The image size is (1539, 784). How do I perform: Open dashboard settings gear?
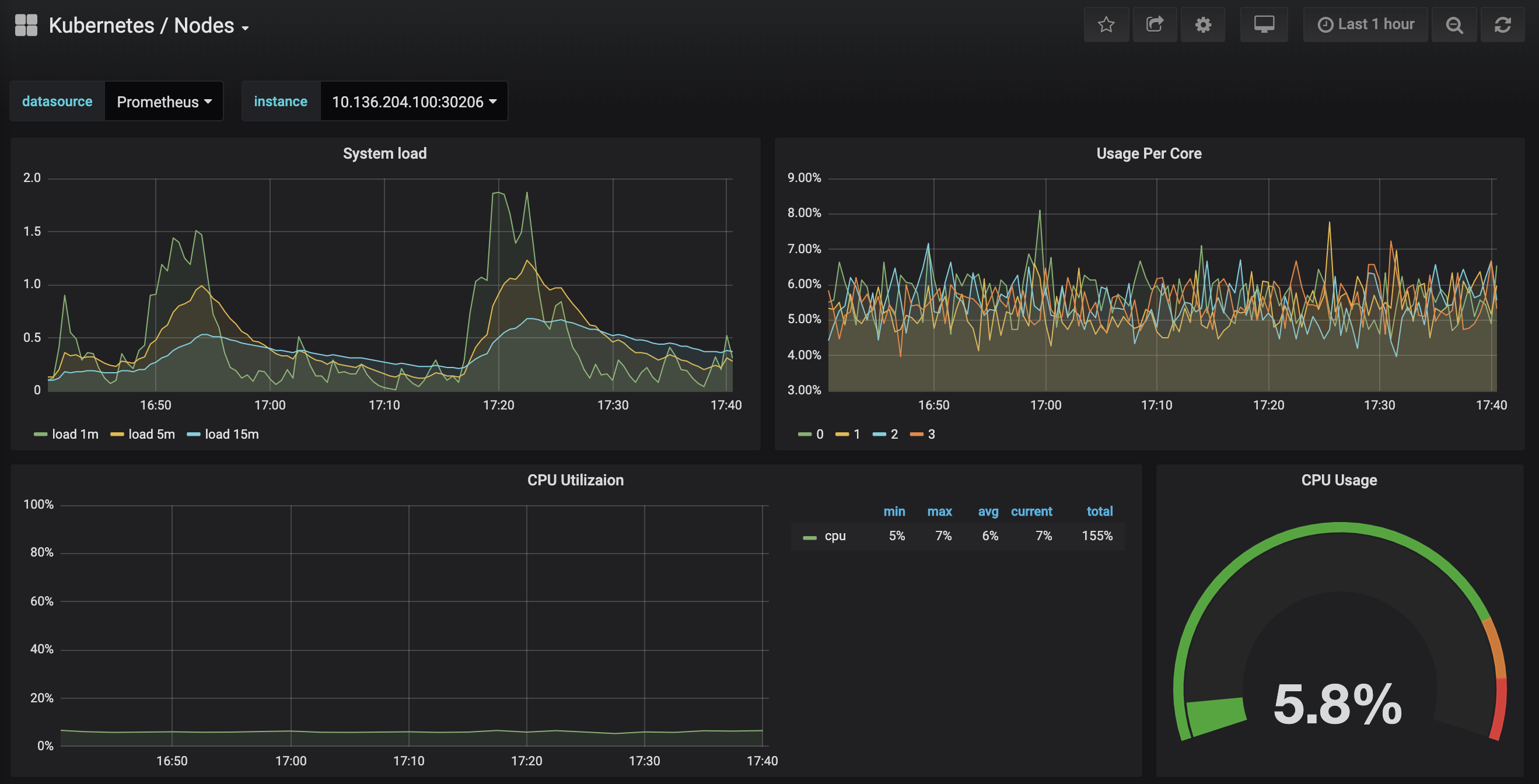pyautogui.click(x=1202, y=24)
